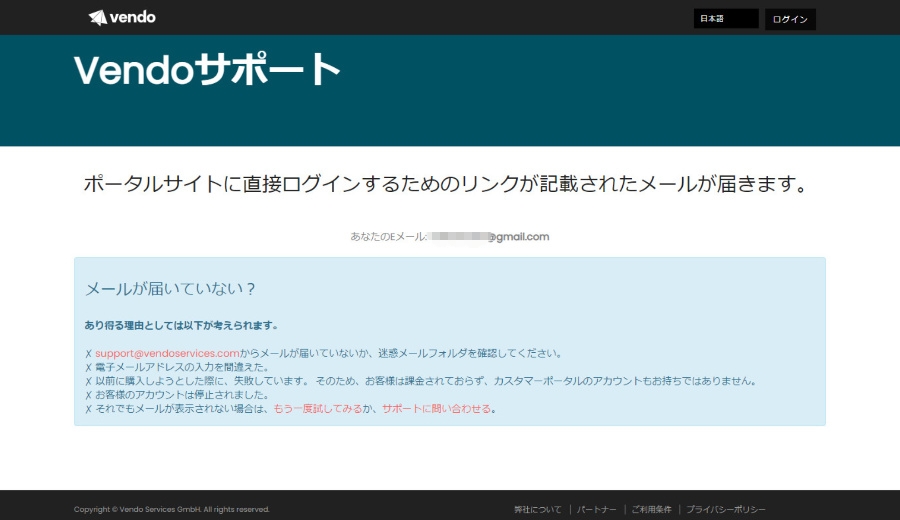The image size is (900, 520).
Task: Open the プライバシーポリシー footer link
Action: (726, 509)
